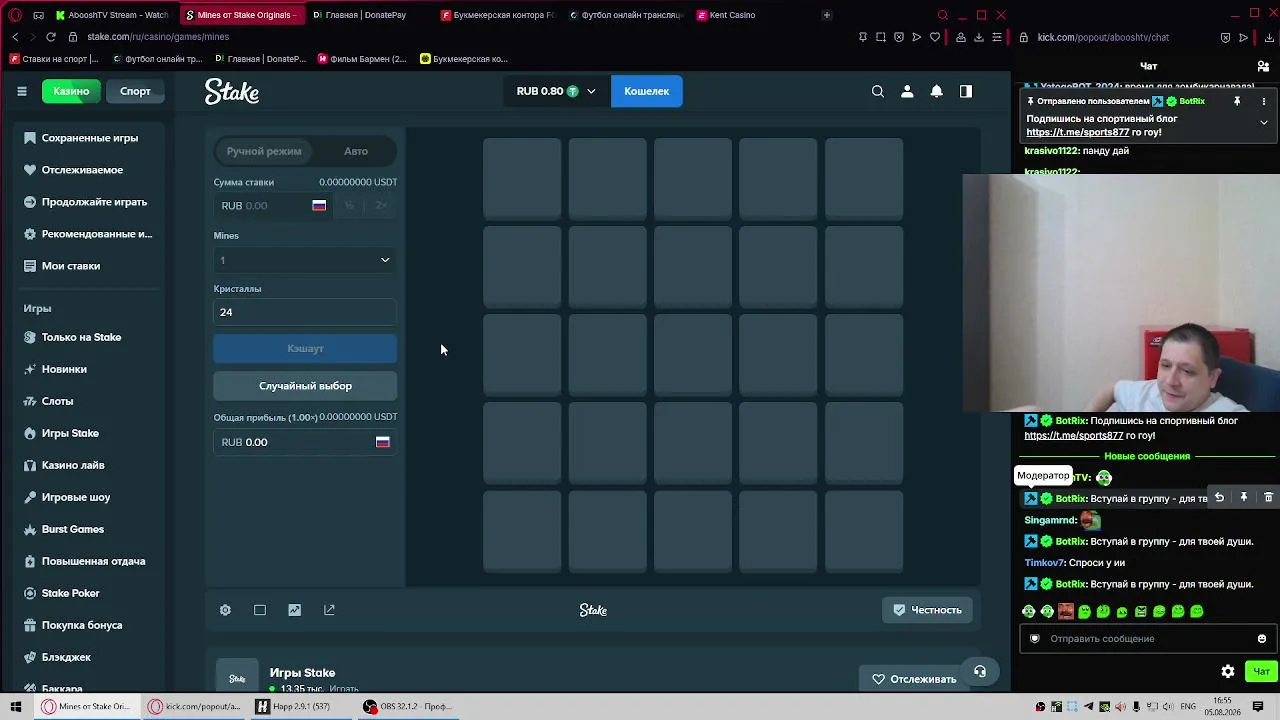Switch to Авто betting mode
1280x720 pixels.
[x=356, y=151]
